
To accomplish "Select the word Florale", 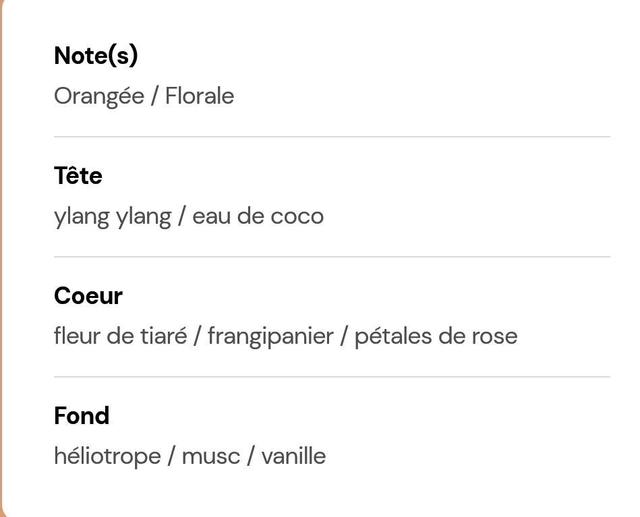I will click(x=200, y=96).
